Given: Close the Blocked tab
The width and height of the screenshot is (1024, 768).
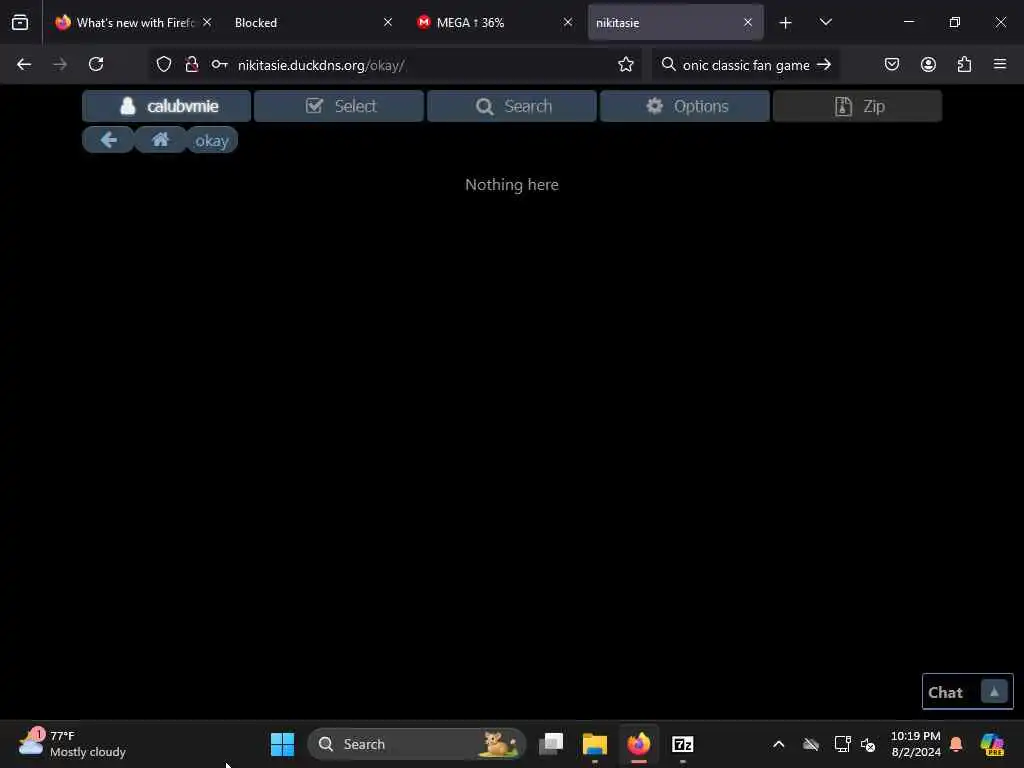Looking at the screenshot, I should (x=388, y=22).
